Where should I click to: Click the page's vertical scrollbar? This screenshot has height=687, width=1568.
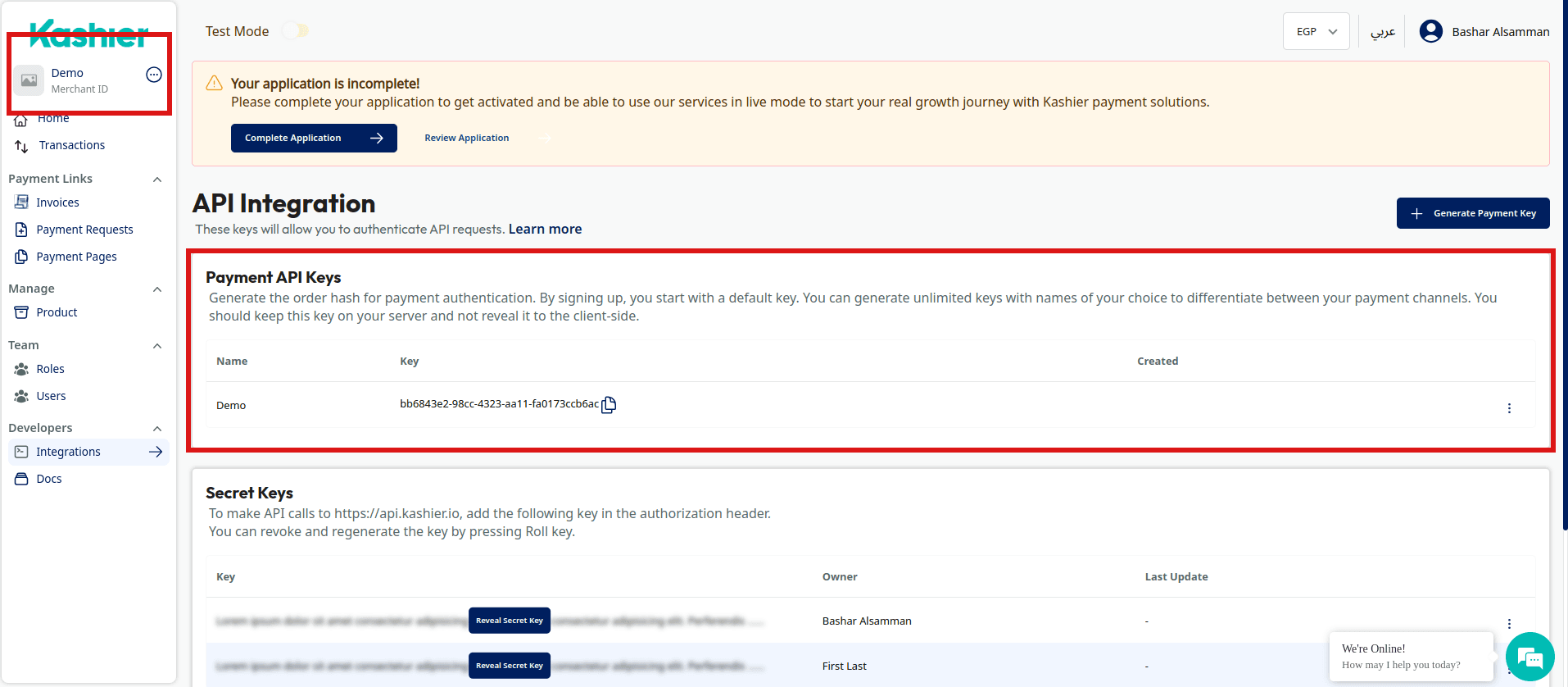pos(1565,266)
